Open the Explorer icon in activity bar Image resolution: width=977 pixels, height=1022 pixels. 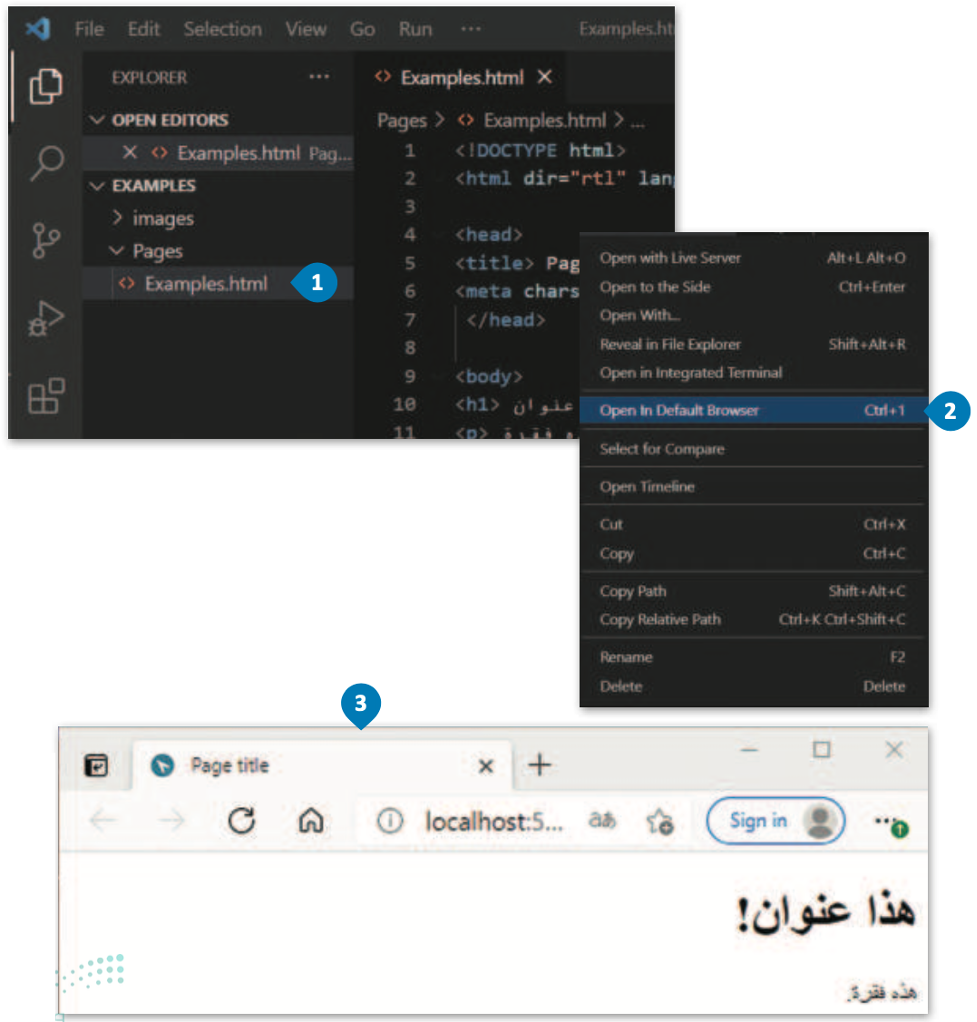pos(46,86)
